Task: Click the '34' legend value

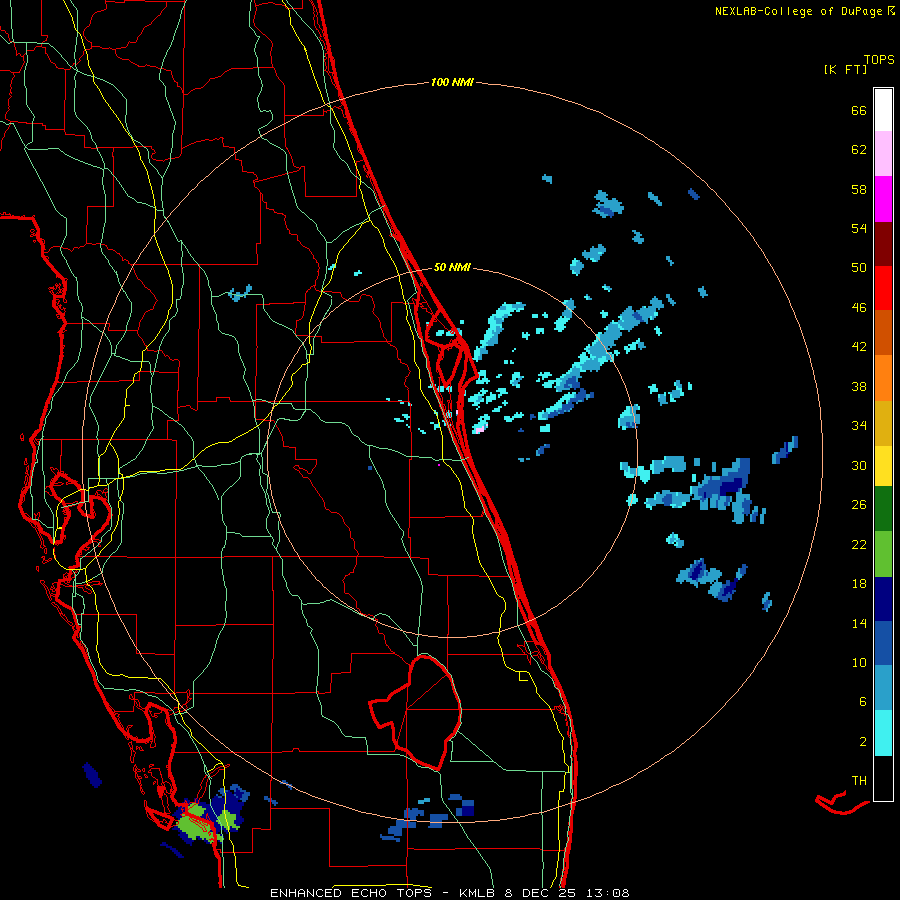Action: (859, 426)
